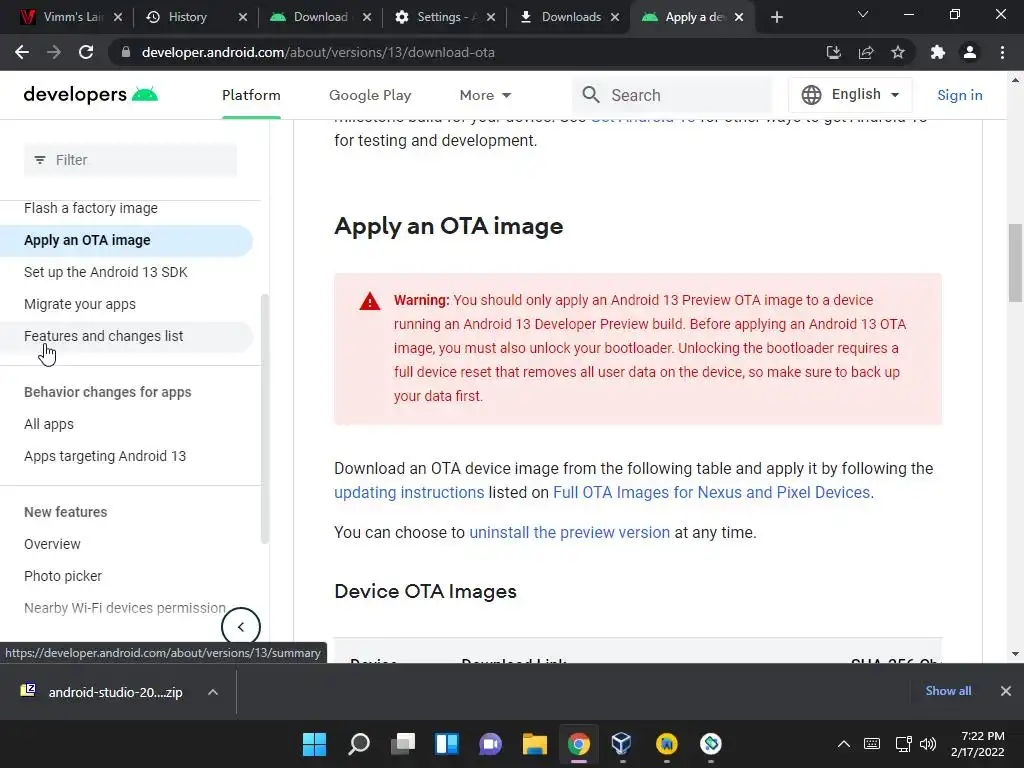Open the English language dropdown
The image size is (1024, 768).
coord(850,95)
